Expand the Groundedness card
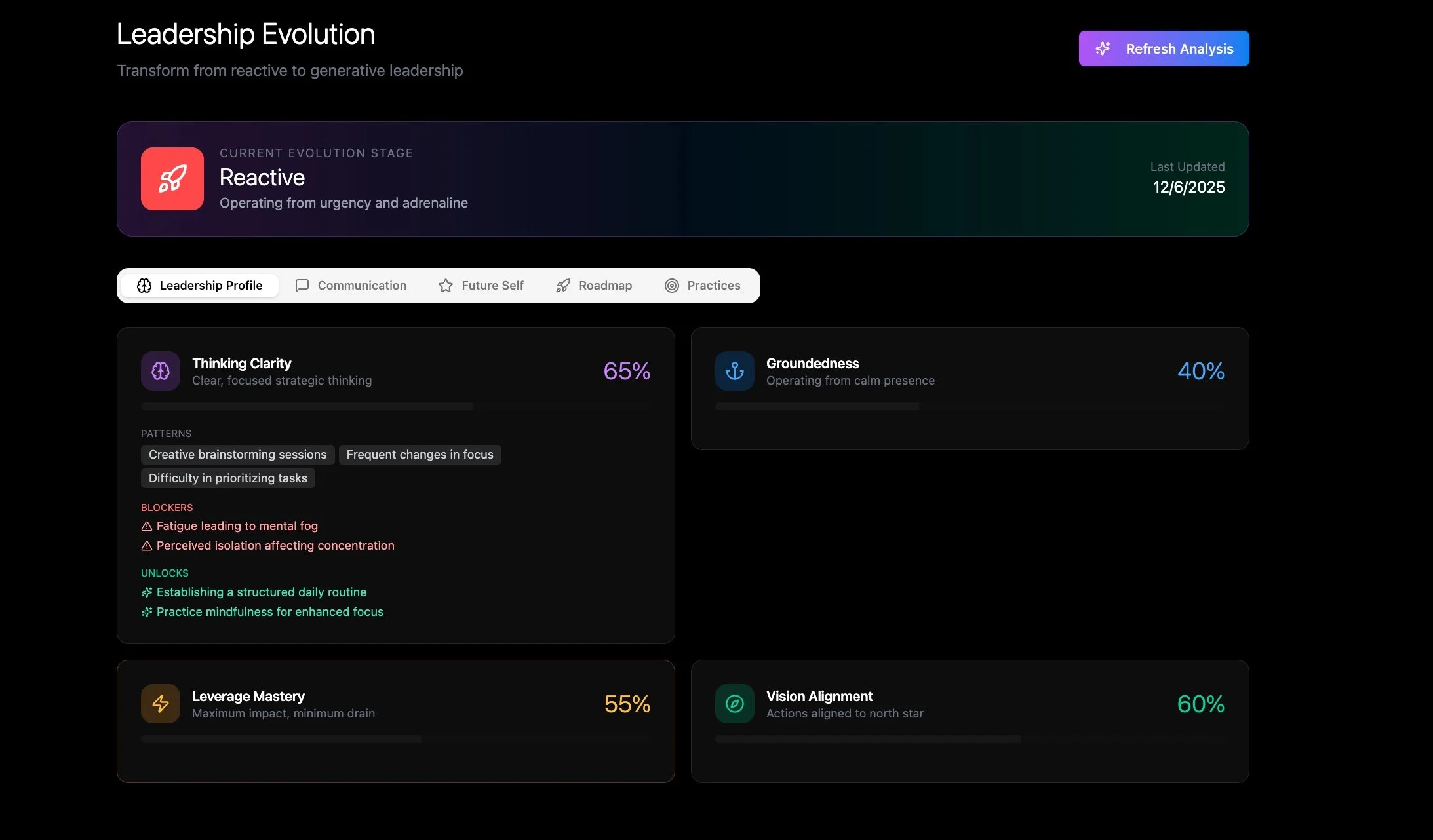Screen dimensions: 1433x840 pyautogui.click(x=969, y=388)
